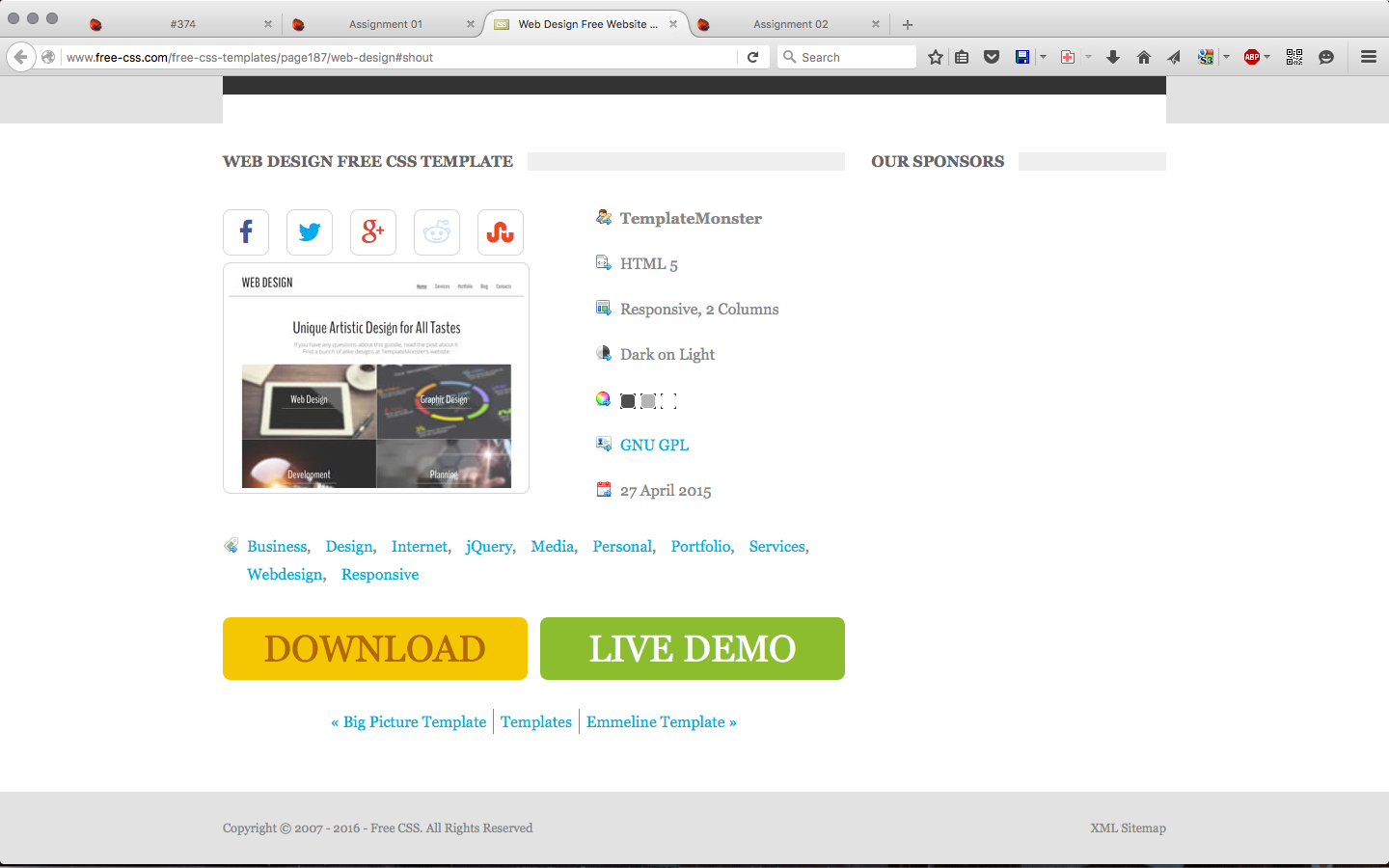Open the Portfolio tag link

tap(700, 546)
